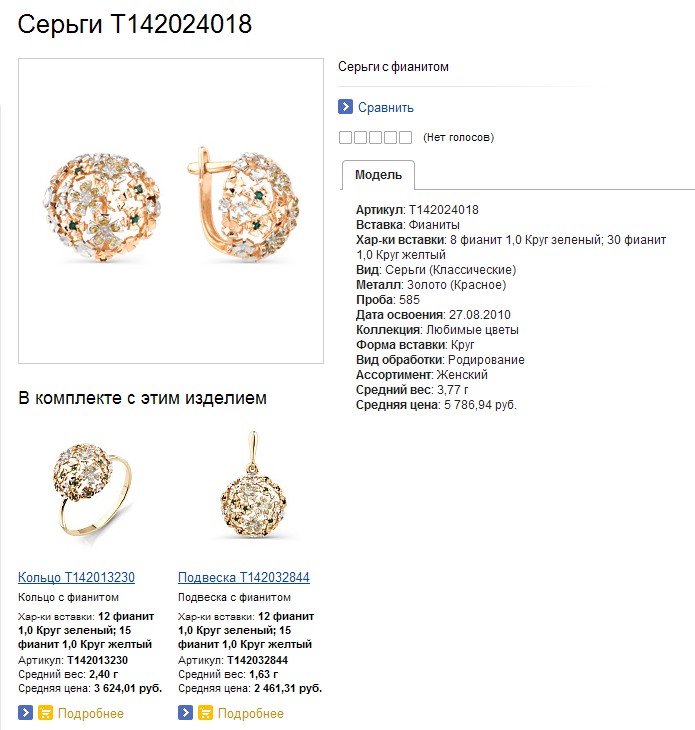Open the Подвеска T142032844 link
Screen dimensions: 695x730
pos(243,577)
